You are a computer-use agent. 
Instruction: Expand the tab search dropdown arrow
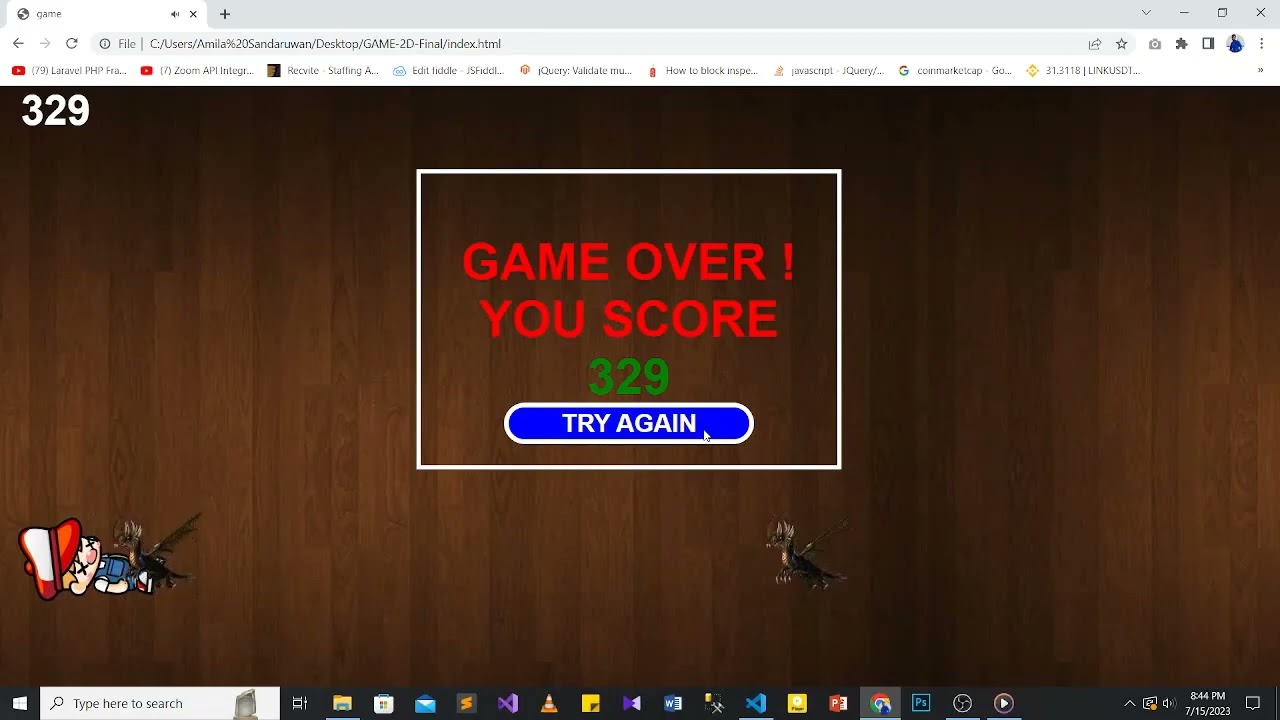(1146, 13)
